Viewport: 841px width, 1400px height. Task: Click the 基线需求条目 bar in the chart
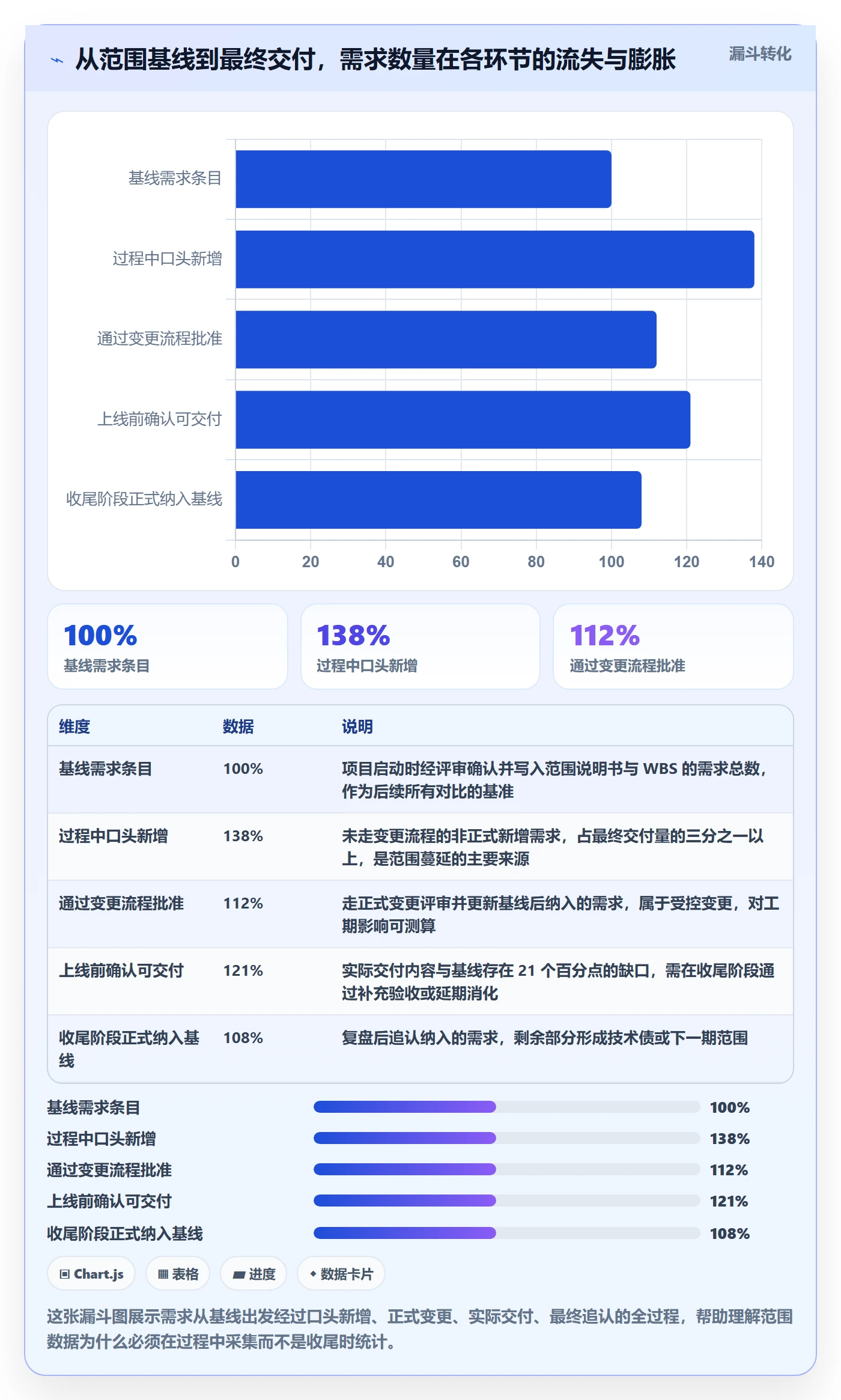[x=424, y=179]
